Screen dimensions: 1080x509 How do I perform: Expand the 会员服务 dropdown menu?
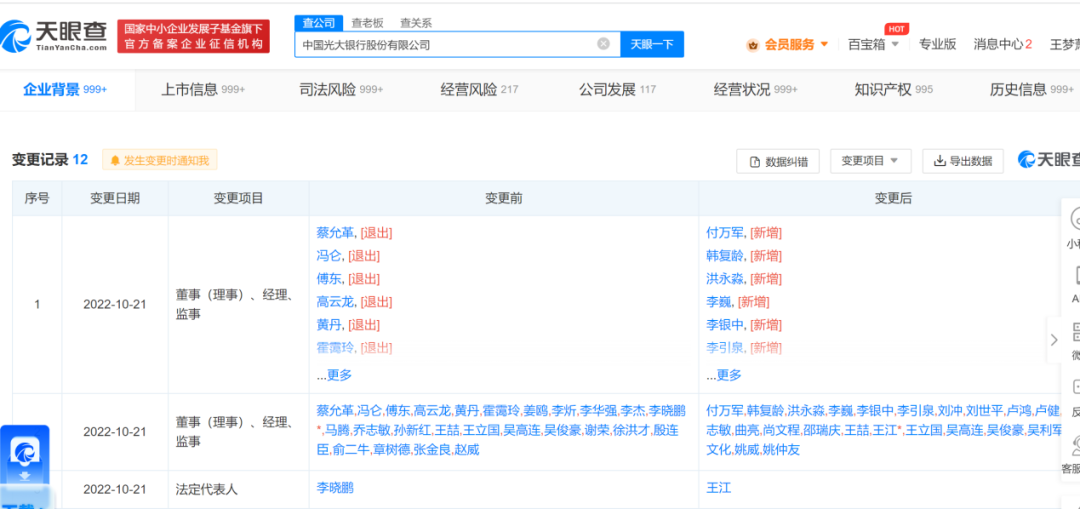click(788, 44)
